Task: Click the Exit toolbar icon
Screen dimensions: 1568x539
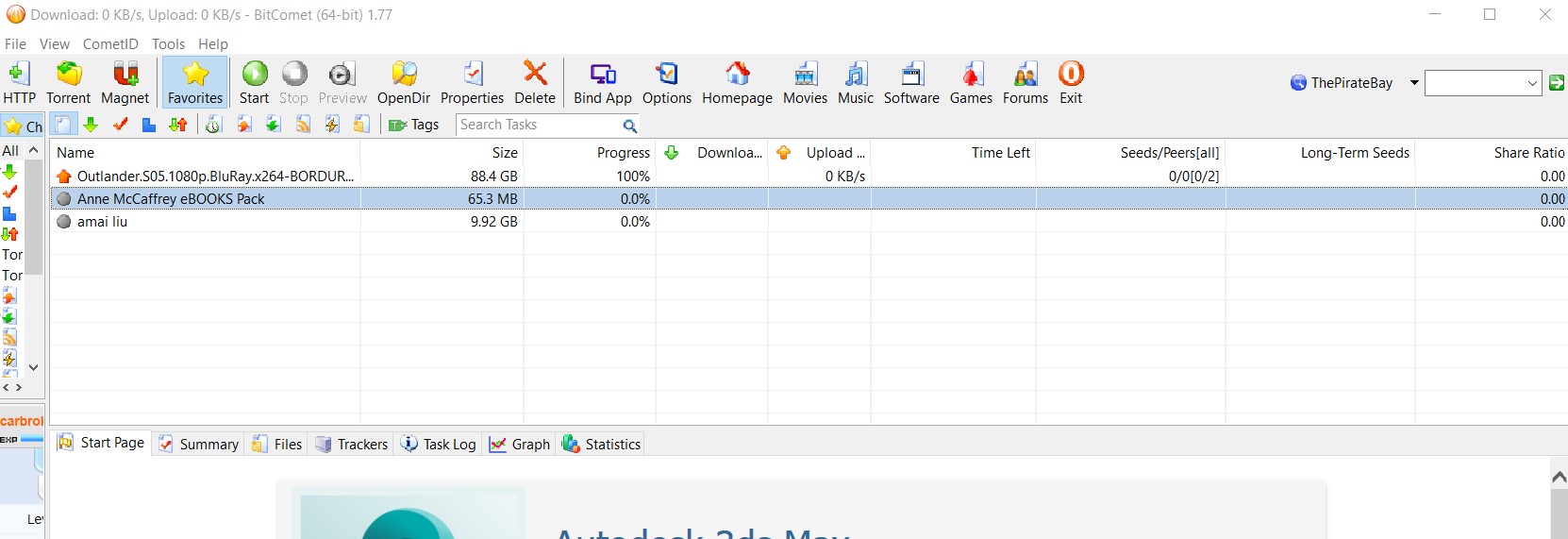Action: click(x=1071, y=82)
